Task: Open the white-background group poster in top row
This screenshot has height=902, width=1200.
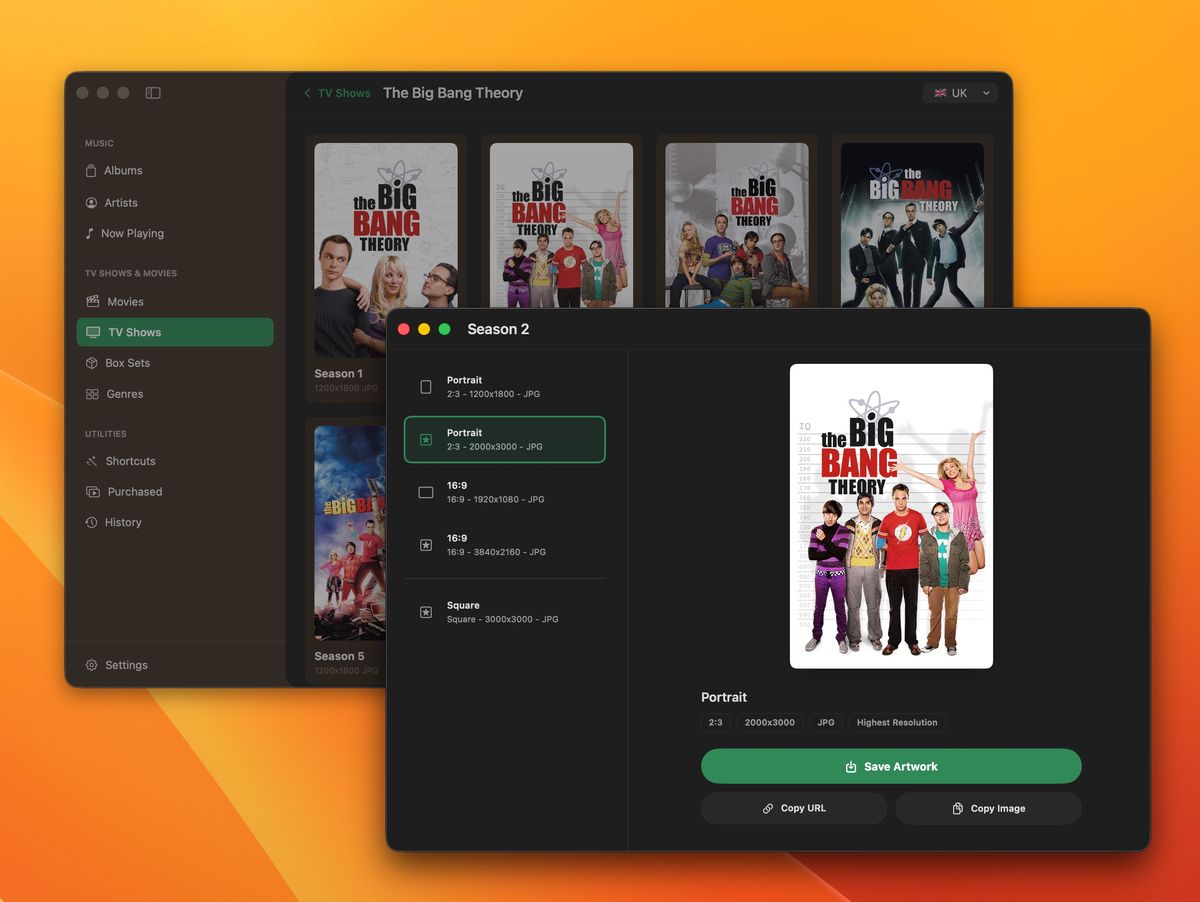Action: [561, 225]
